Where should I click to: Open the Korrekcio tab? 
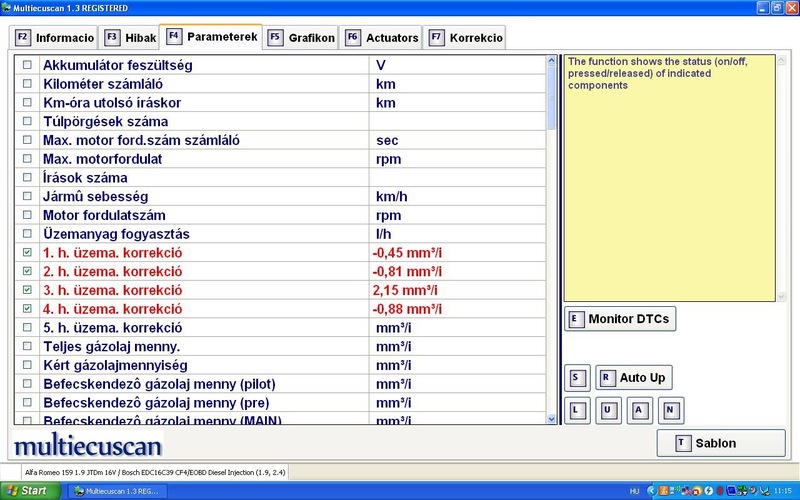(x=464, y=38)
